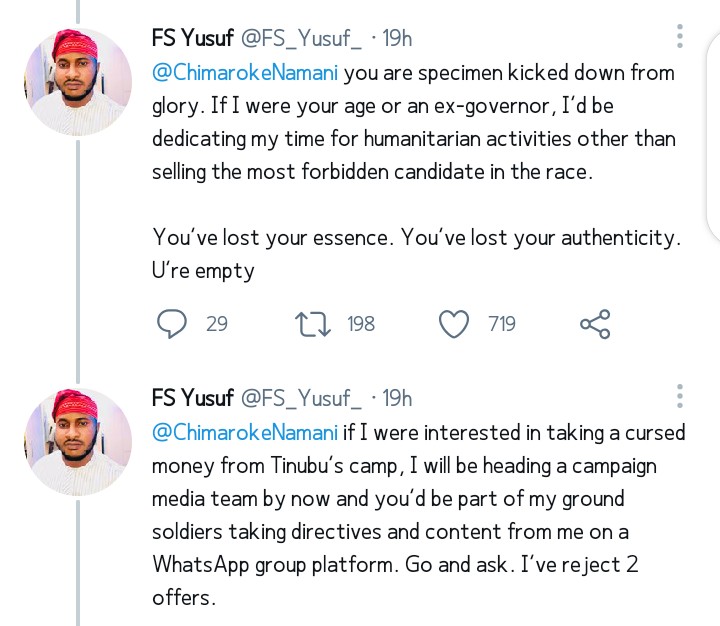Like the first tweet with heart icon

click(x=455, y=323)
